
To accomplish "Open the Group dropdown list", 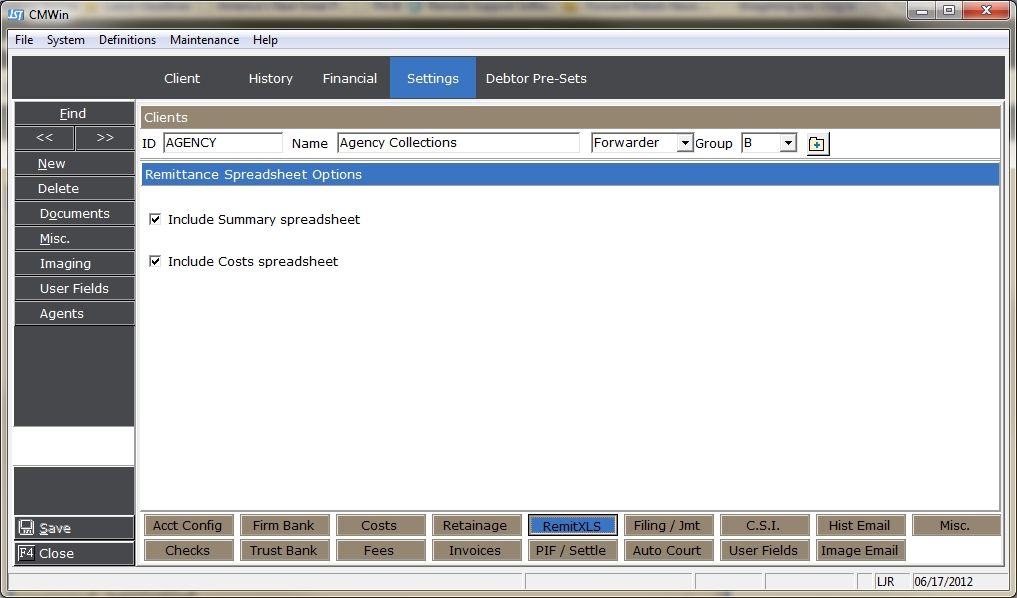I will tap(788, 143).
